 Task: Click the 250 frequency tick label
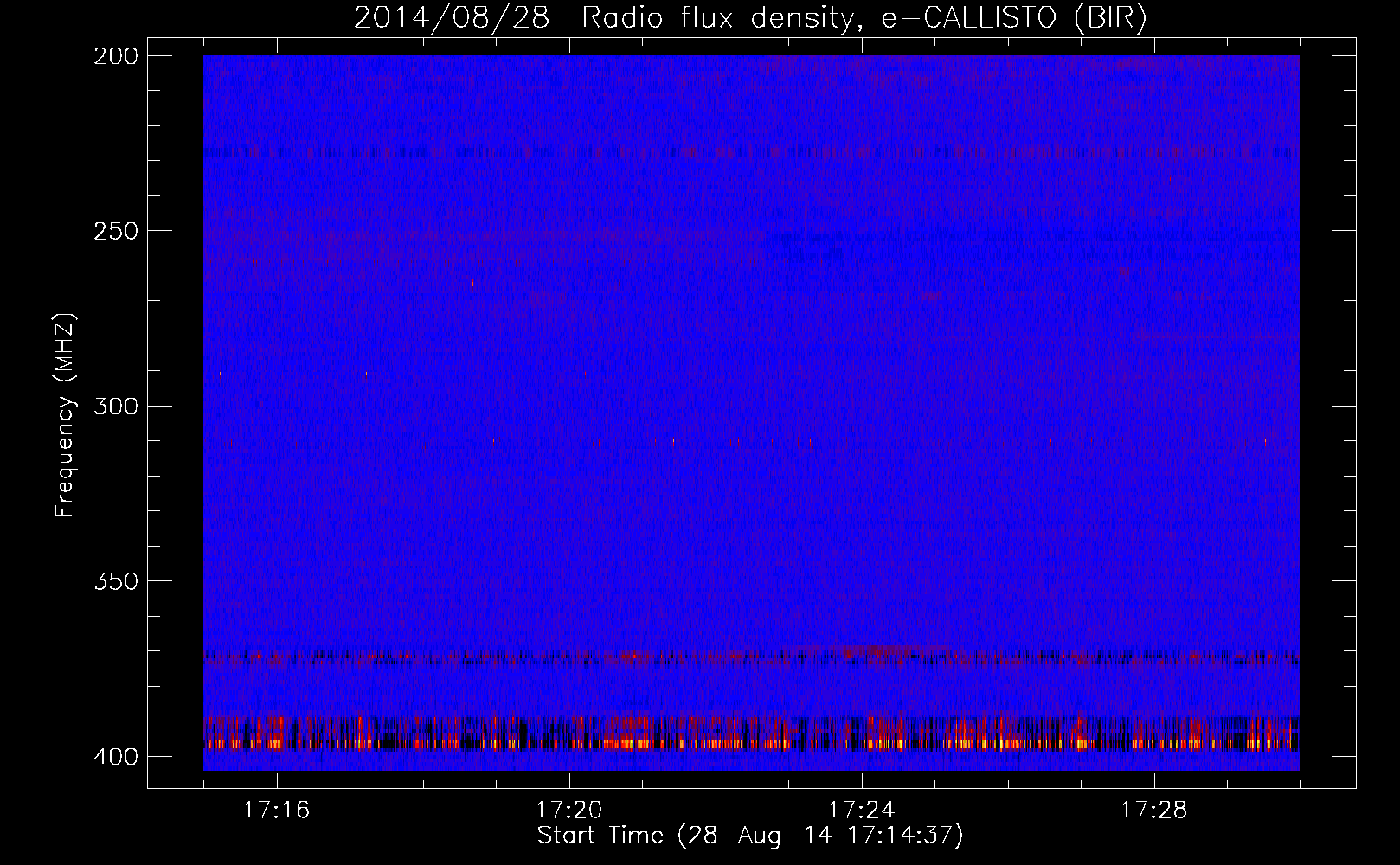pyautogui.click(x=115, y=231)
